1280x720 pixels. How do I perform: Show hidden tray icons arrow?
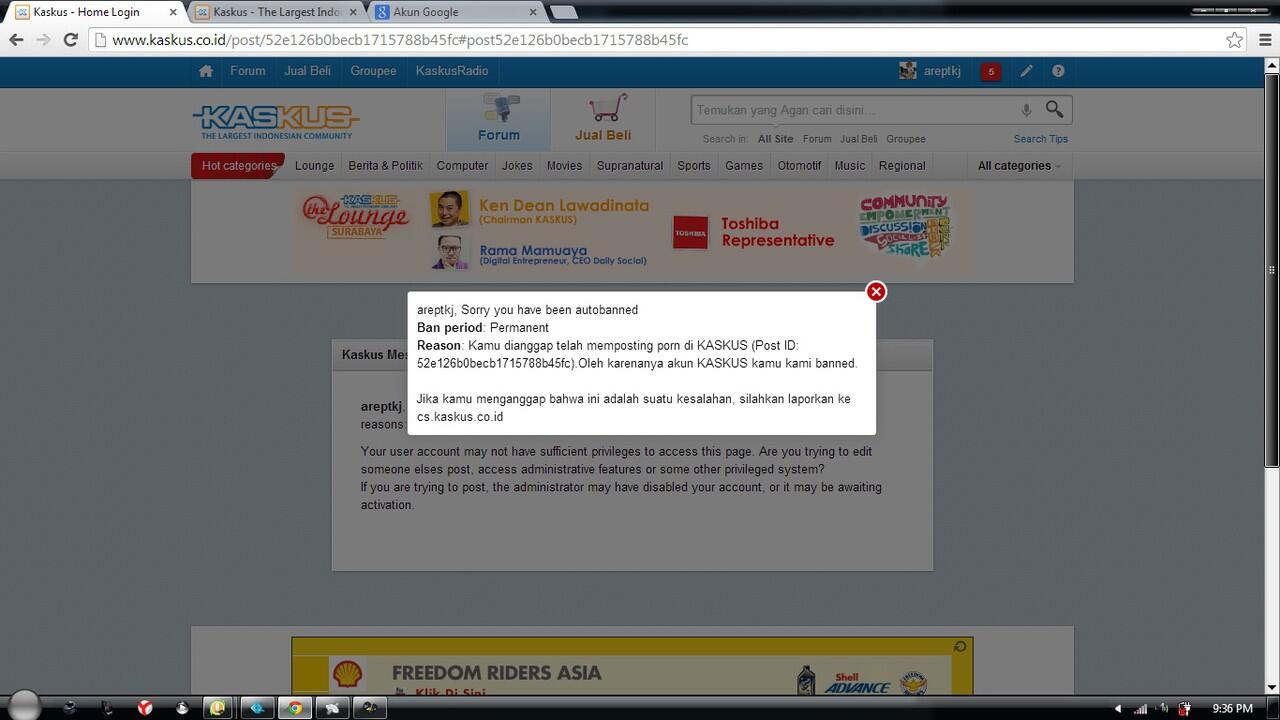pyautogui.click(x=1117, y=708)
